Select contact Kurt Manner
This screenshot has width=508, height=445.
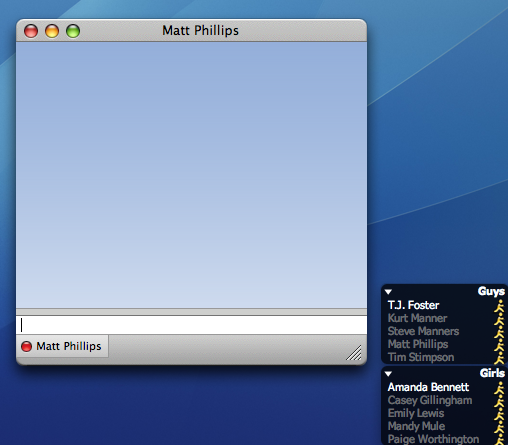pos(417,318)
